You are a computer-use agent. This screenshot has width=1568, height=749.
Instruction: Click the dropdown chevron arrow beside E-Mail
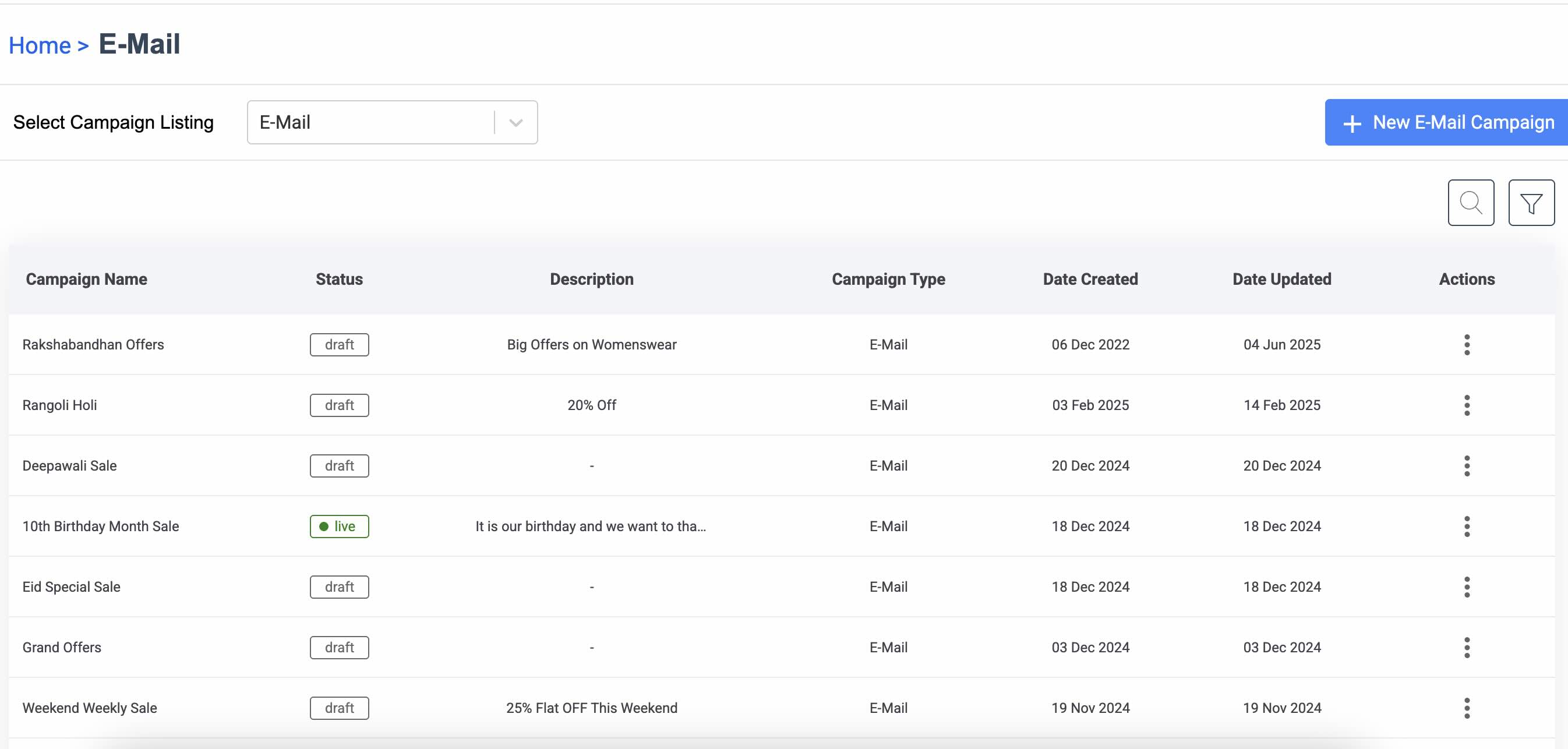click(515, 123)
